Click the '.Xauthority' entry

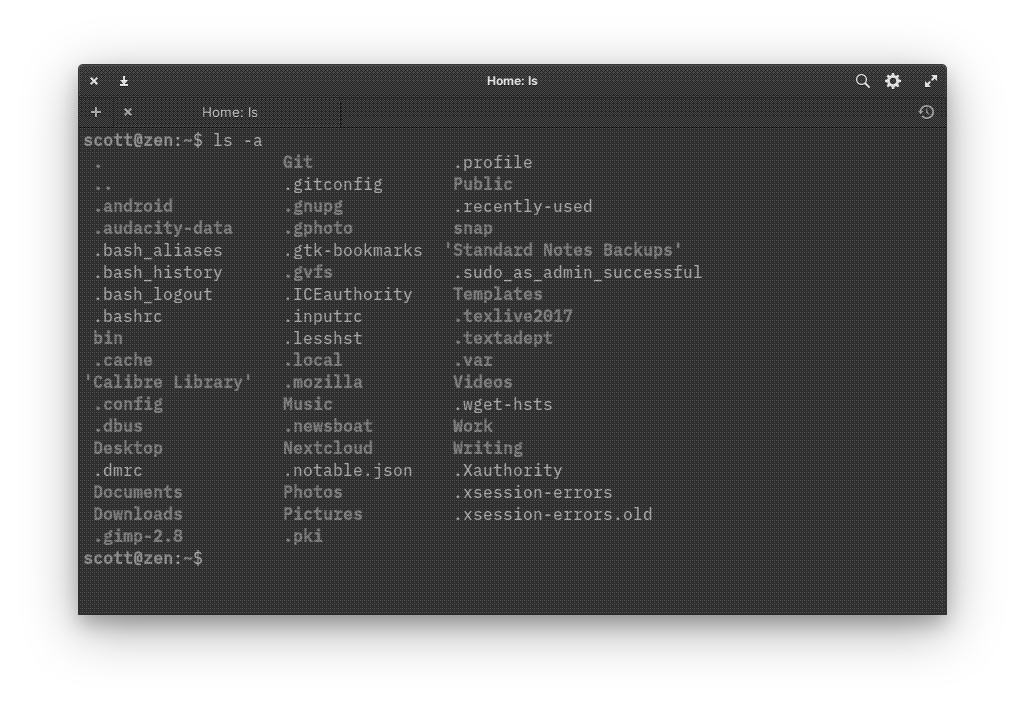(508, 470)
